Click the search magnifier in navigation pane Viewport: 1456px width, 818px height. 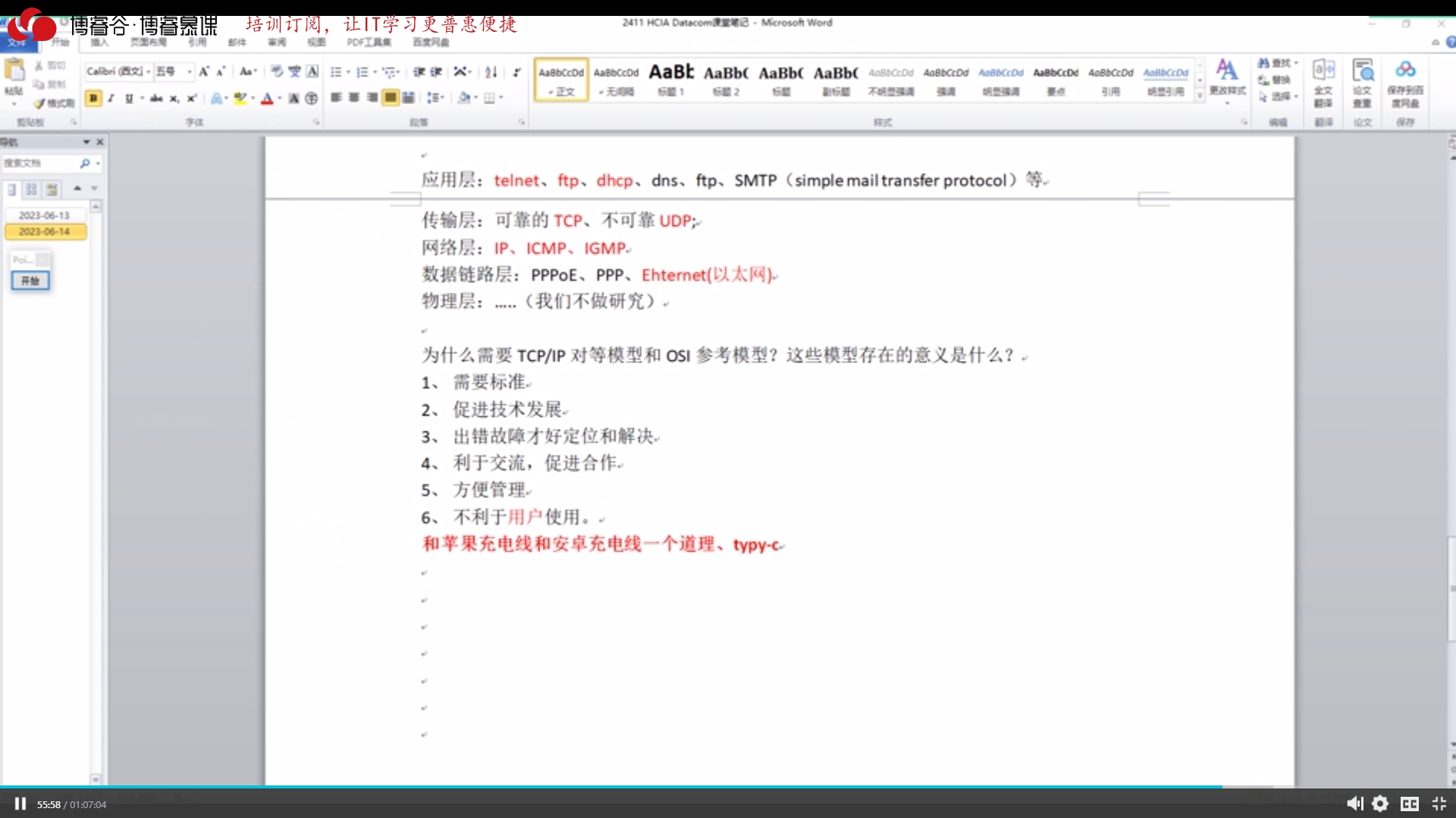(x=85, y=163)
